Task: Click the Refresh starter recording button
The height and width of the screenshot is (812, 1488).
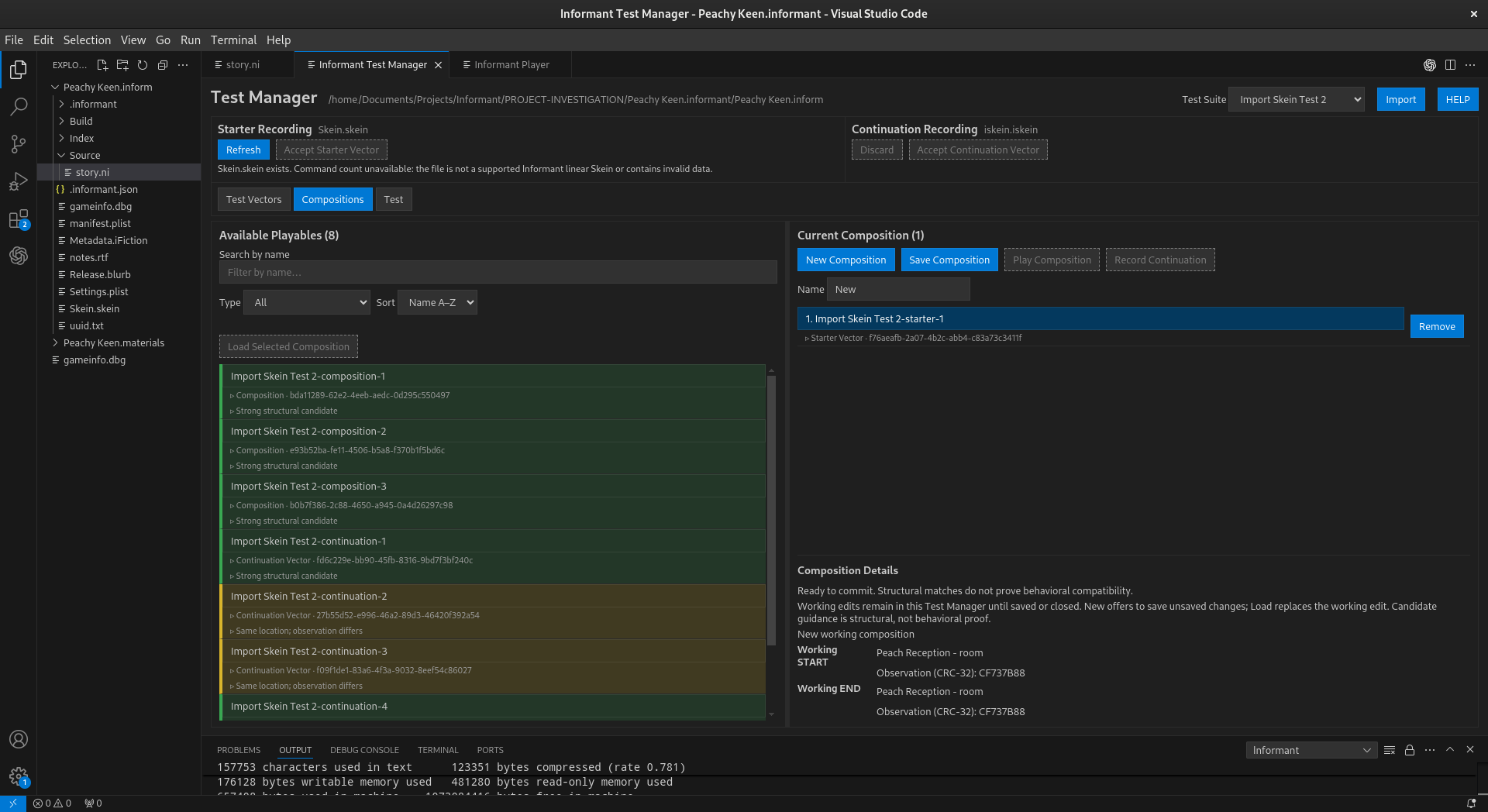Action: tap(243, 150)
